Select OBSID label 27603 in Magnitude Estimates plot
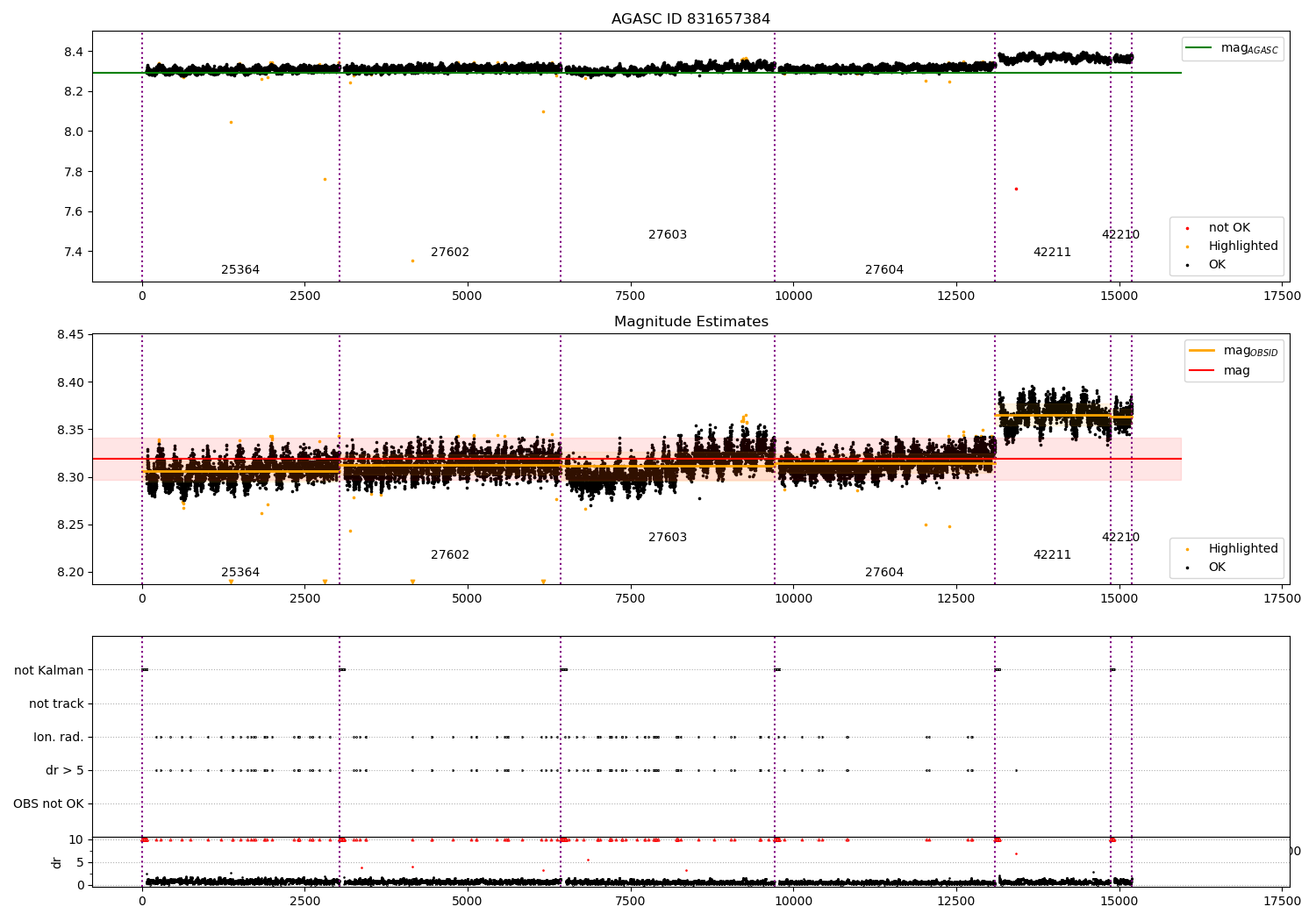The height and width of the screenshot is (921, 1316). tap(668, 538)
